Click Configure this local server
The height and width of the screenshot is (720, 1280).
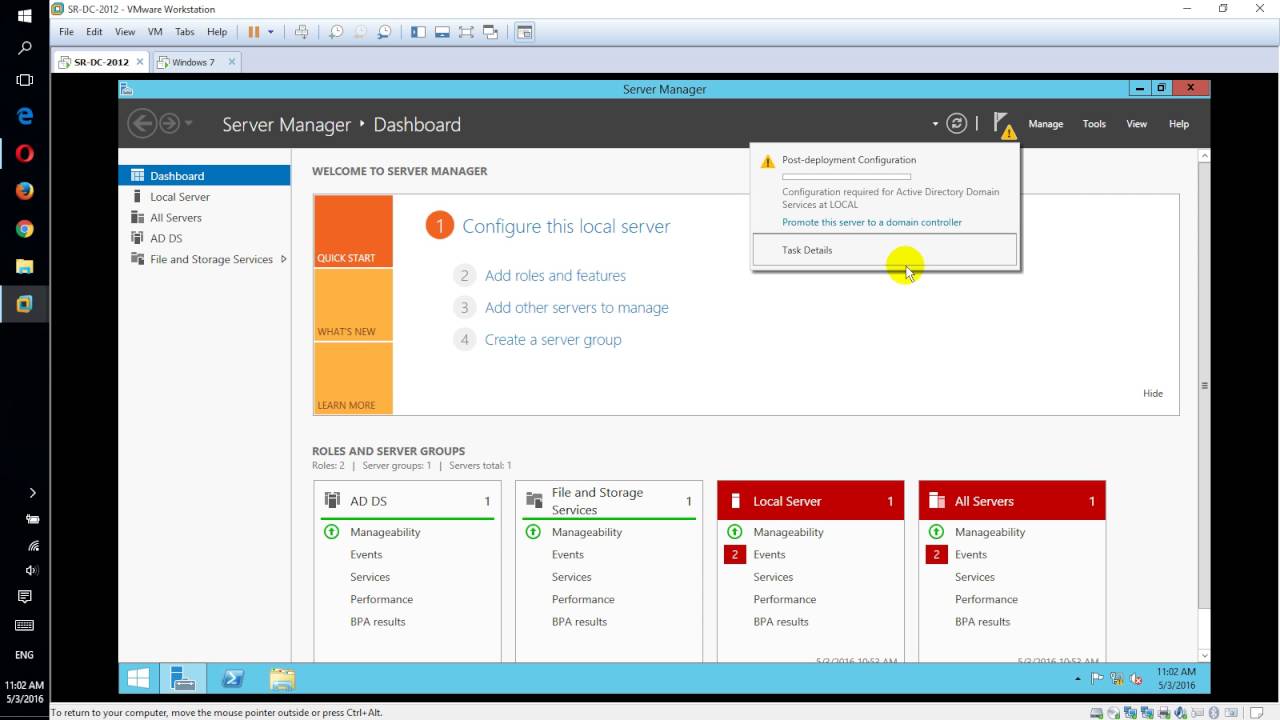click(x=566, y=226)
